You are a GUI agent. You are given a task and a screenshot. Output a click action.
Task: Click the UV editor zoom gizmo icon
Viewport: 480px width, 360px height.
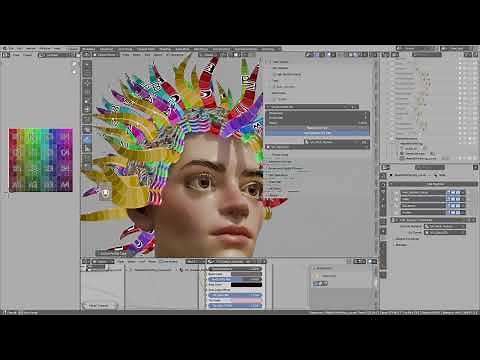tap(74, 64)
